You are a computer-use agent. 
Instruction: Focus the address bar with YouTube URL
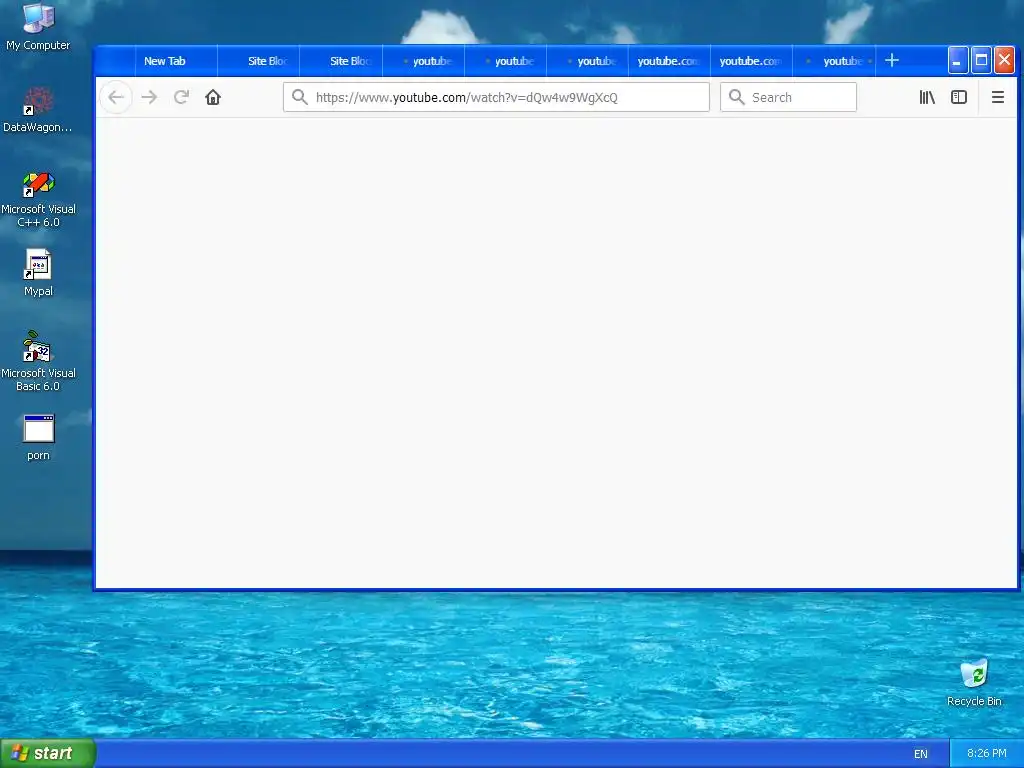(496, 97)
